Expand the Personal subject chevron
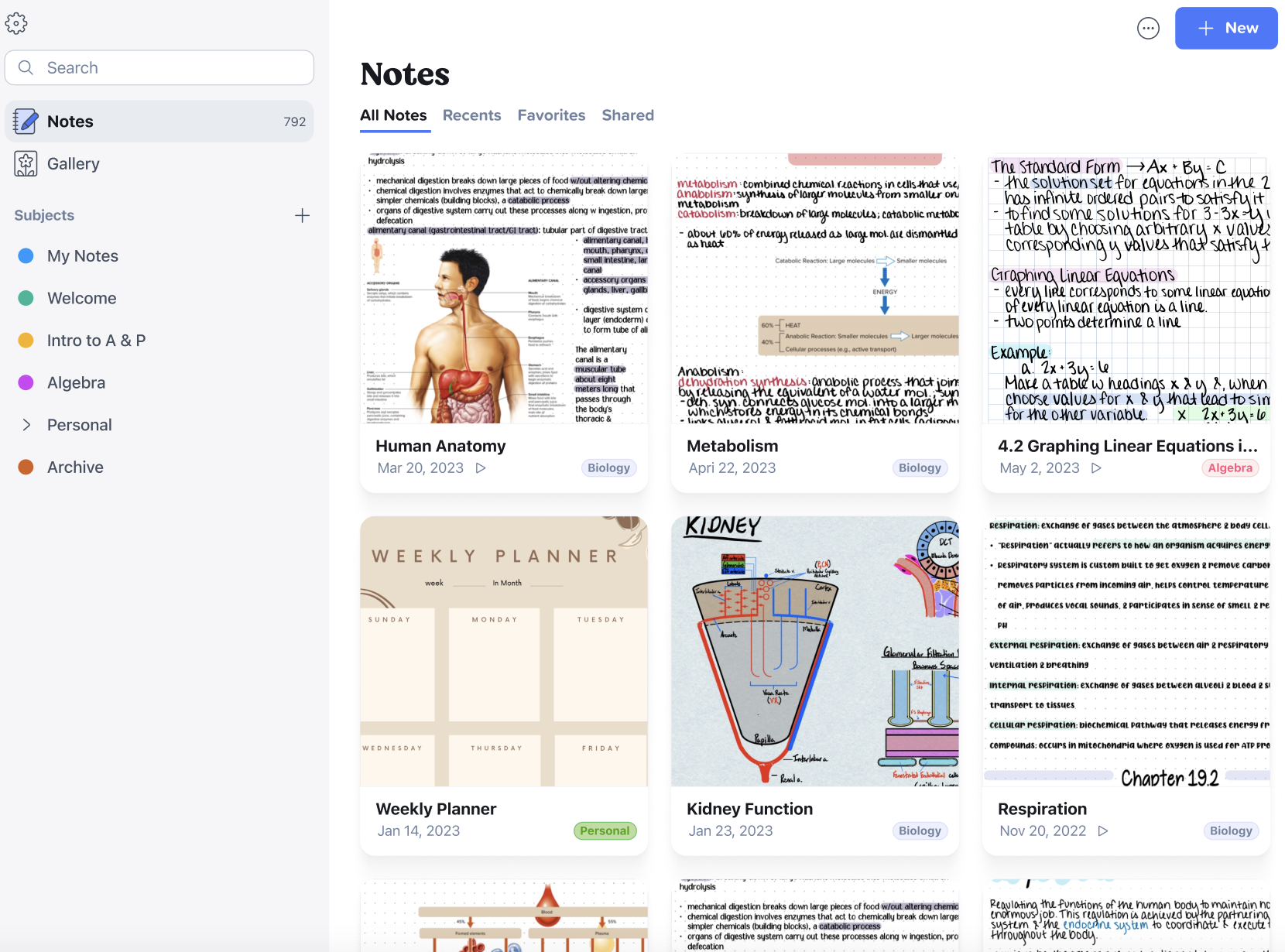This screenshot has width=1285, height=952. (26, 424)
